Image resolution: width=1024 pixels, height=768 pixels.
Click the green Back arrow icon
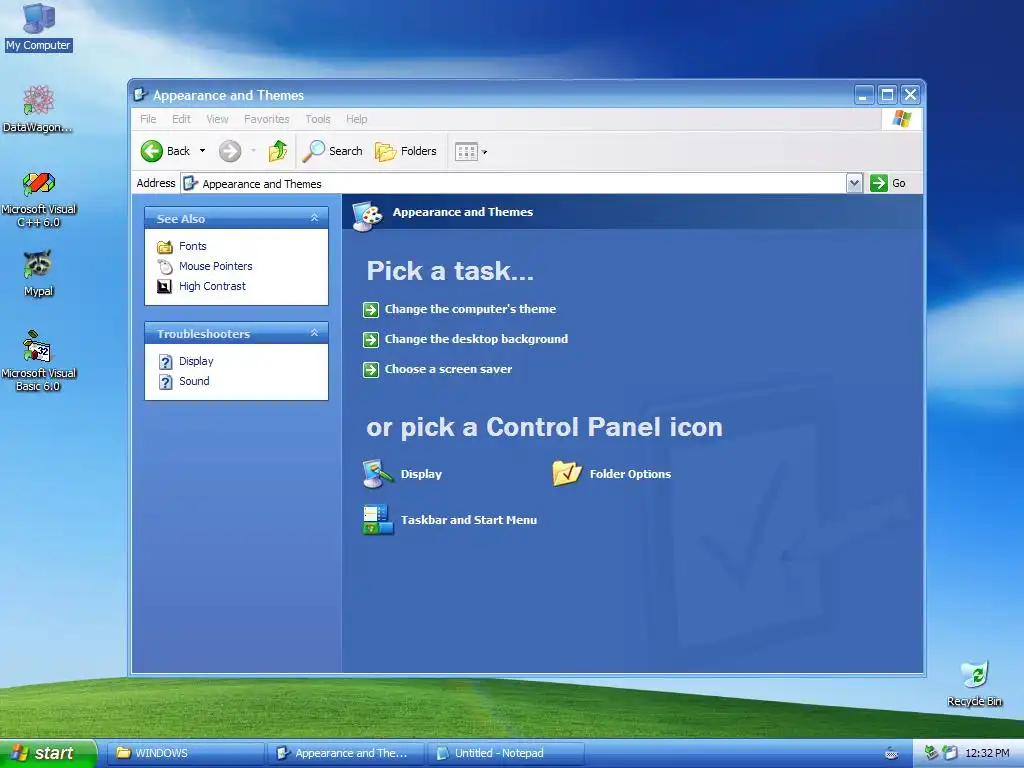point(152,151)
